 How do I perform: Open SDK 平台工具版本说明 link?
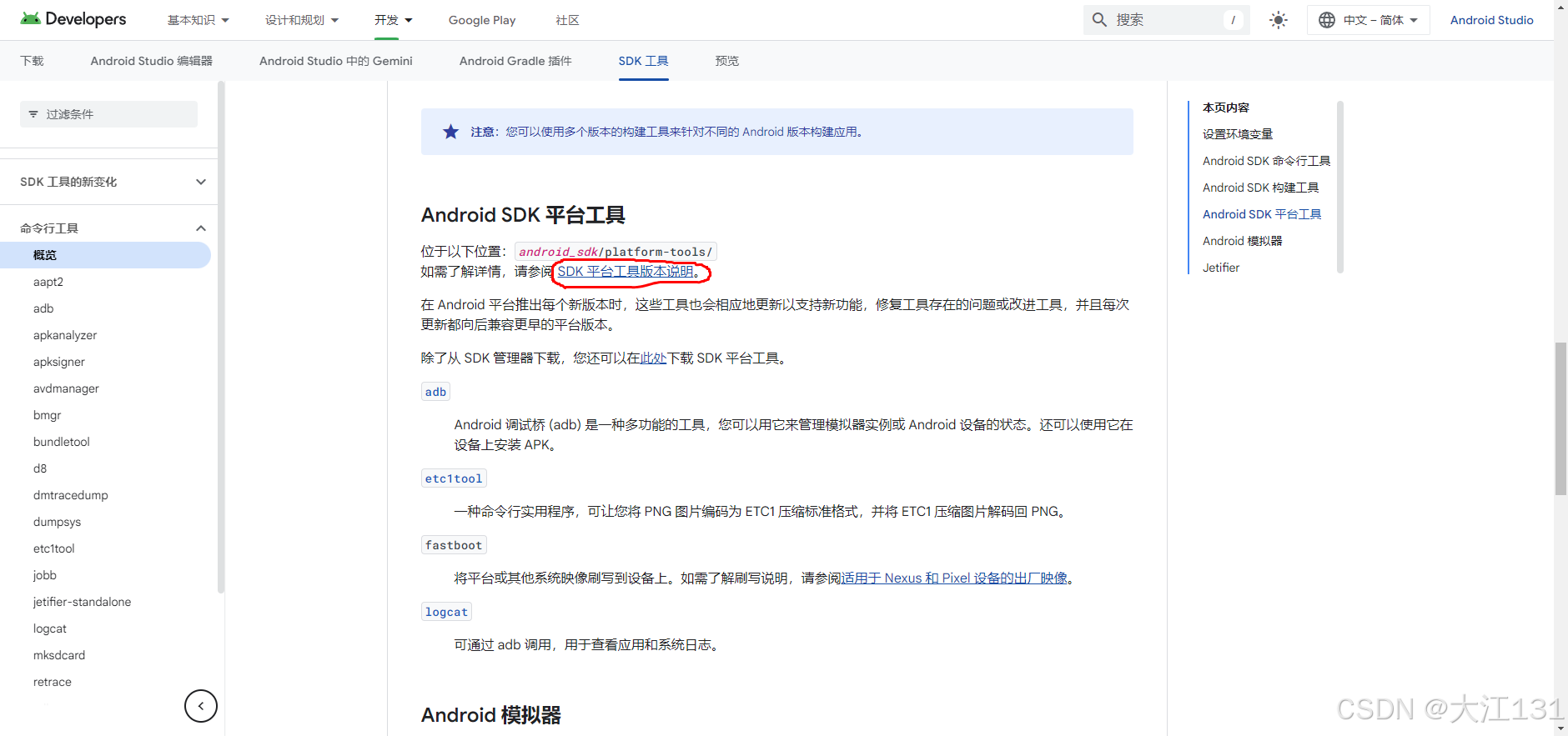coord(626,272)
